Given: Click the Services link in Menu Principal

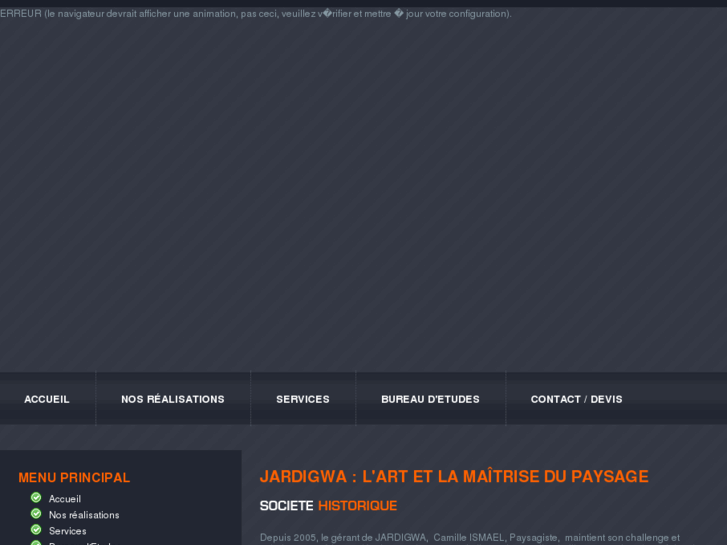Looking at the screenshot, I should click(68, 531).
